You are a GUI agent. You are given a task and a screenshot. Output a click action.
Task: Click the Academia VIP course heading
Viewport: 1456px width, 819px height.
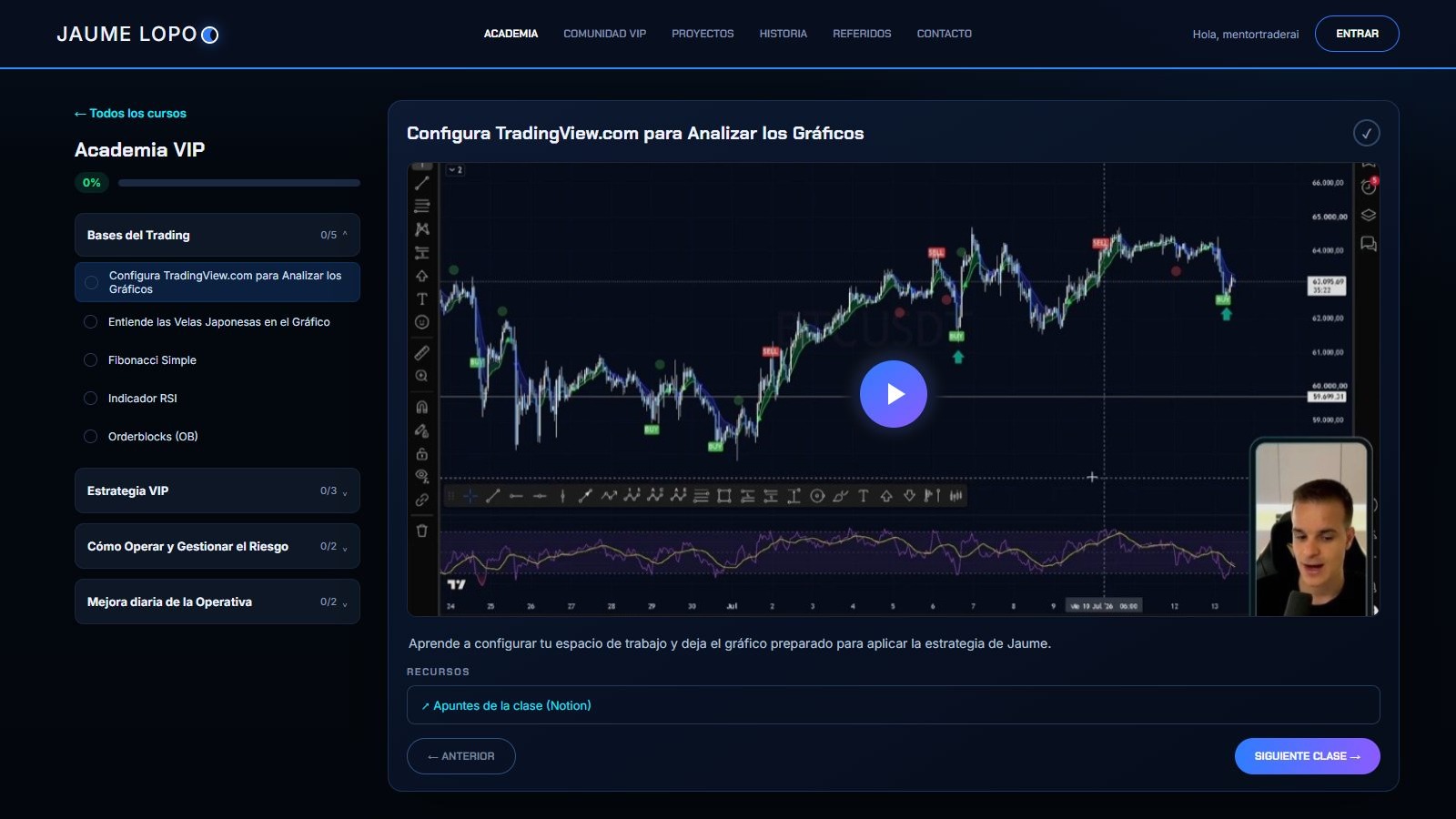coord(140,149)
